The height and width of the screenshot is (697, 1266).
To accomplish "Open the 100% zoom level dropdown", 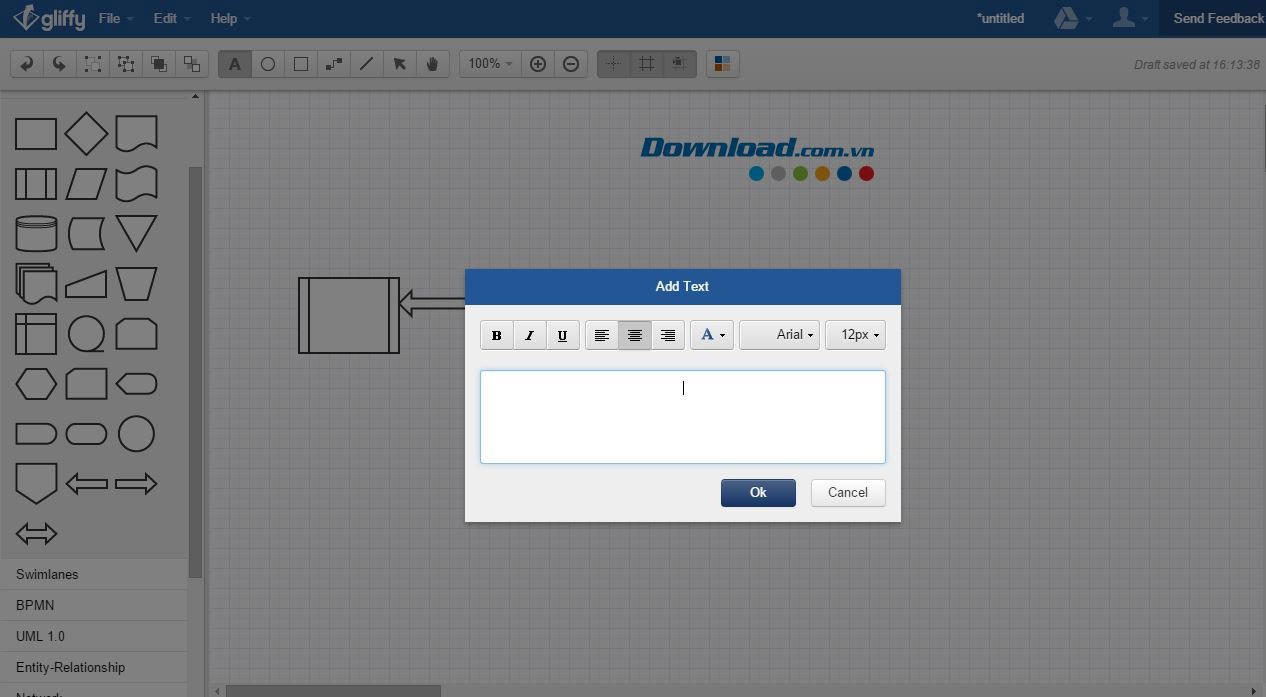I will click(x=490, y=64).
